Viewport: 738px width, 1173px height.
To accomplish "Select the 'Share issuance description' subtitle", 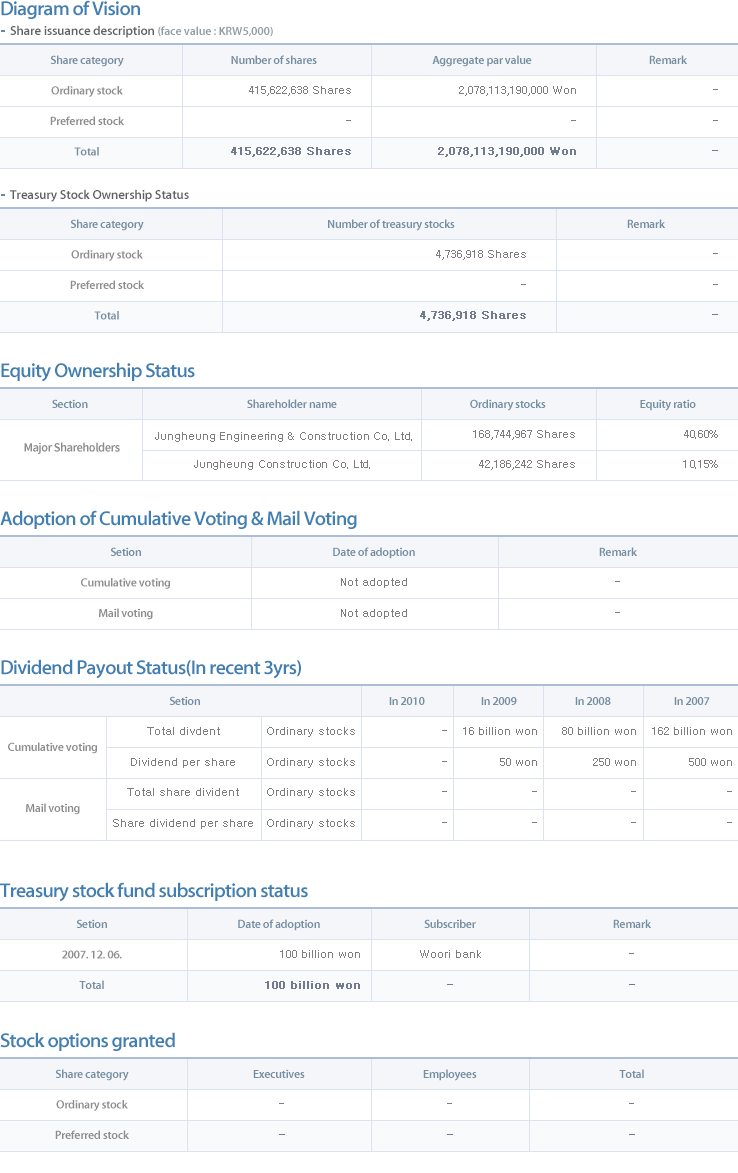I will (x=82, y=31).
